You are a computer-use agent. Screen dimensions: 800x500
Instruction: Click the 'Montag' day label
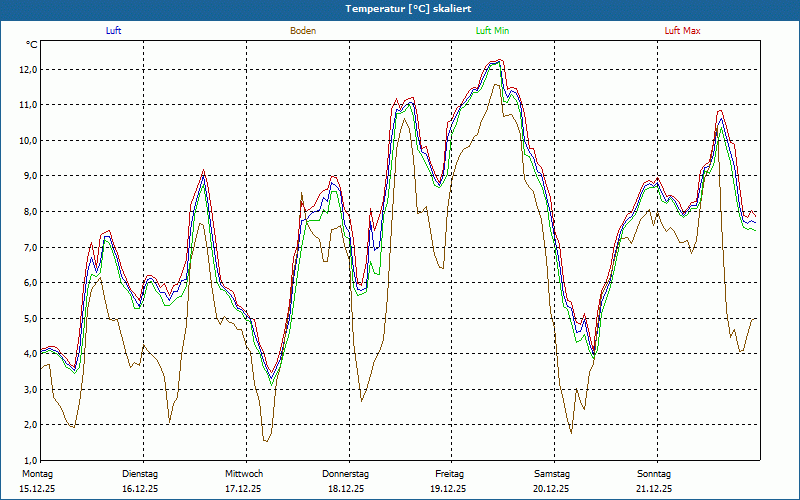[x=36, y=474]
